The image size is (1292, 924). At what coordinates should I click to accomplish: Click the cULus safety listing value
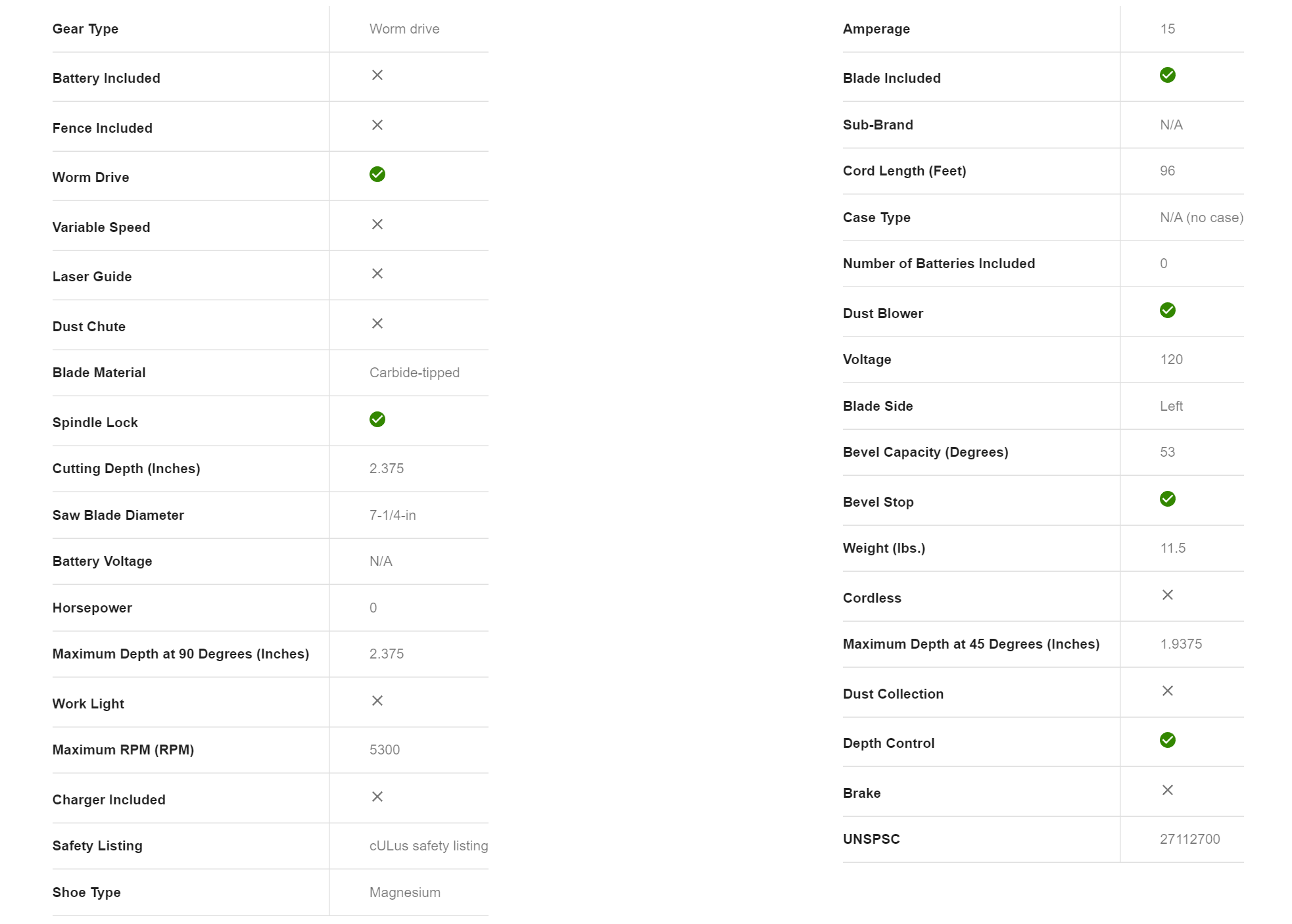428,846
